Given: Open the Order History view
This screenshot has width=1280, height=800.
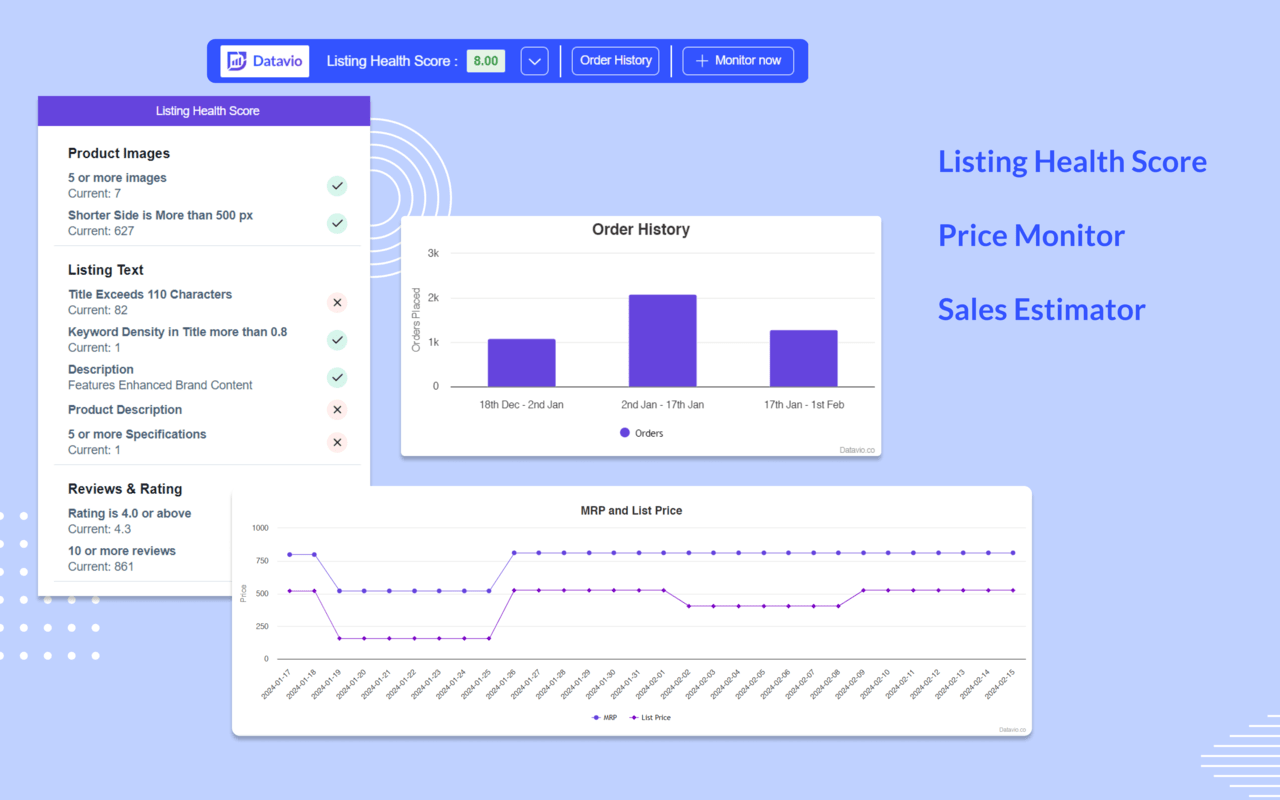Looking at the screenshot, I should [615, 60].
